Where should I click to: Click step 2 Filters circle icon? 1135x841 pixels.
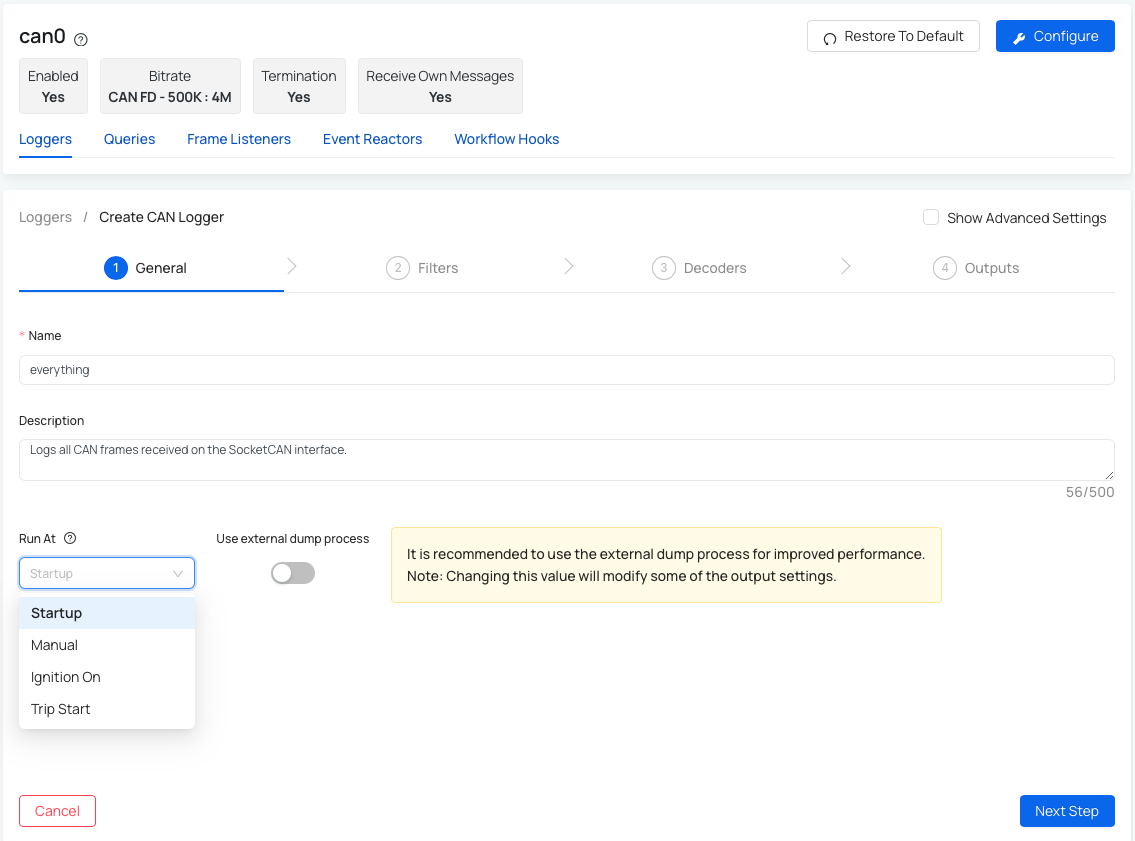[398, 268]
